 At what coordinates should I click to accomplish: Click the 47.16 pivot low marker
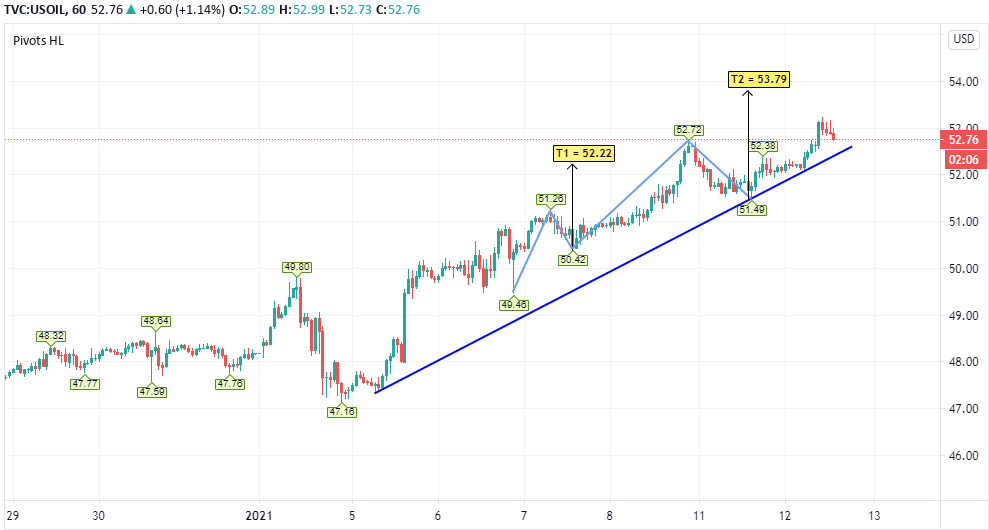click(342, 412)
